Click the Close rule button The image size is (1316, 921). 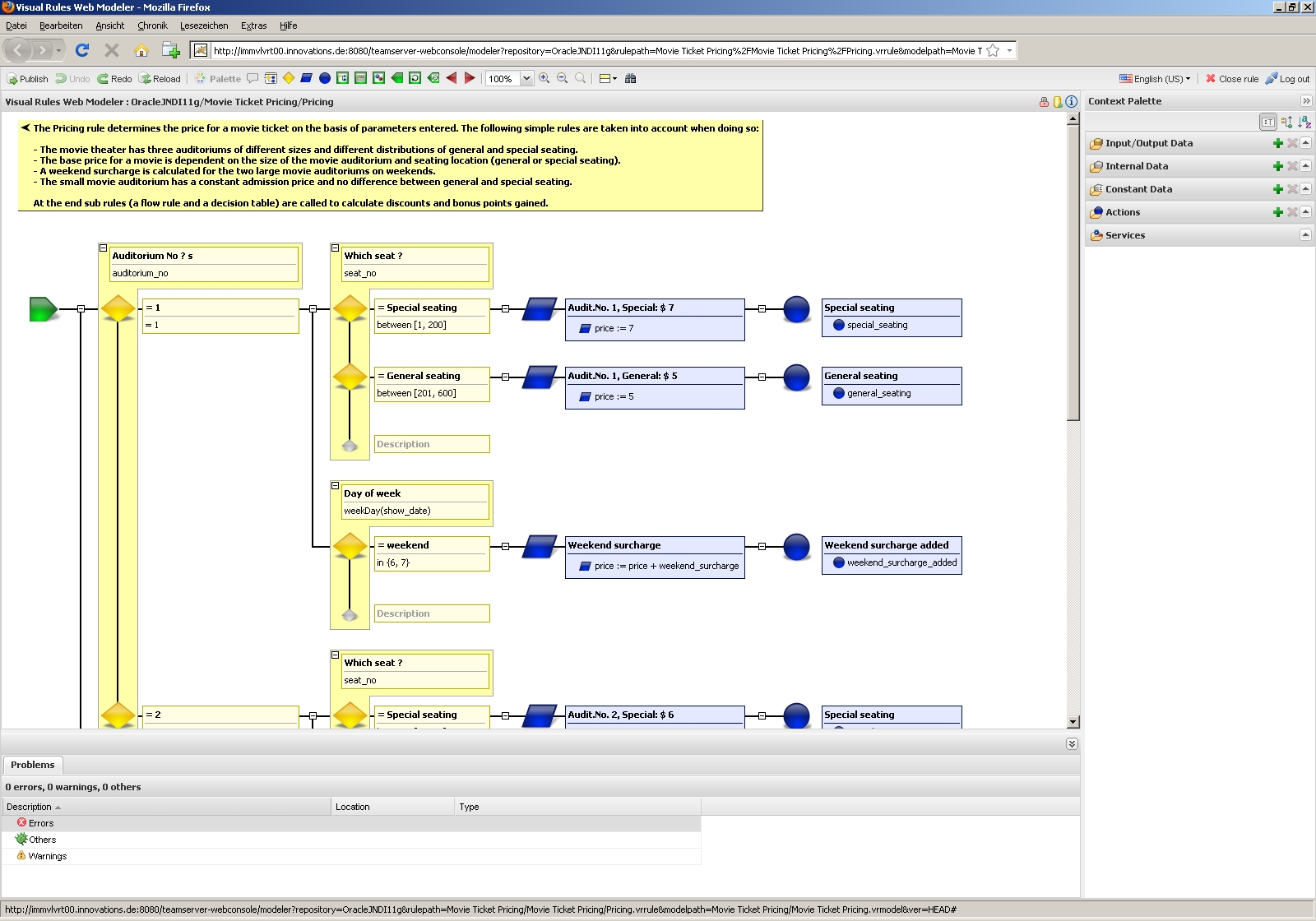(1232, 79)
